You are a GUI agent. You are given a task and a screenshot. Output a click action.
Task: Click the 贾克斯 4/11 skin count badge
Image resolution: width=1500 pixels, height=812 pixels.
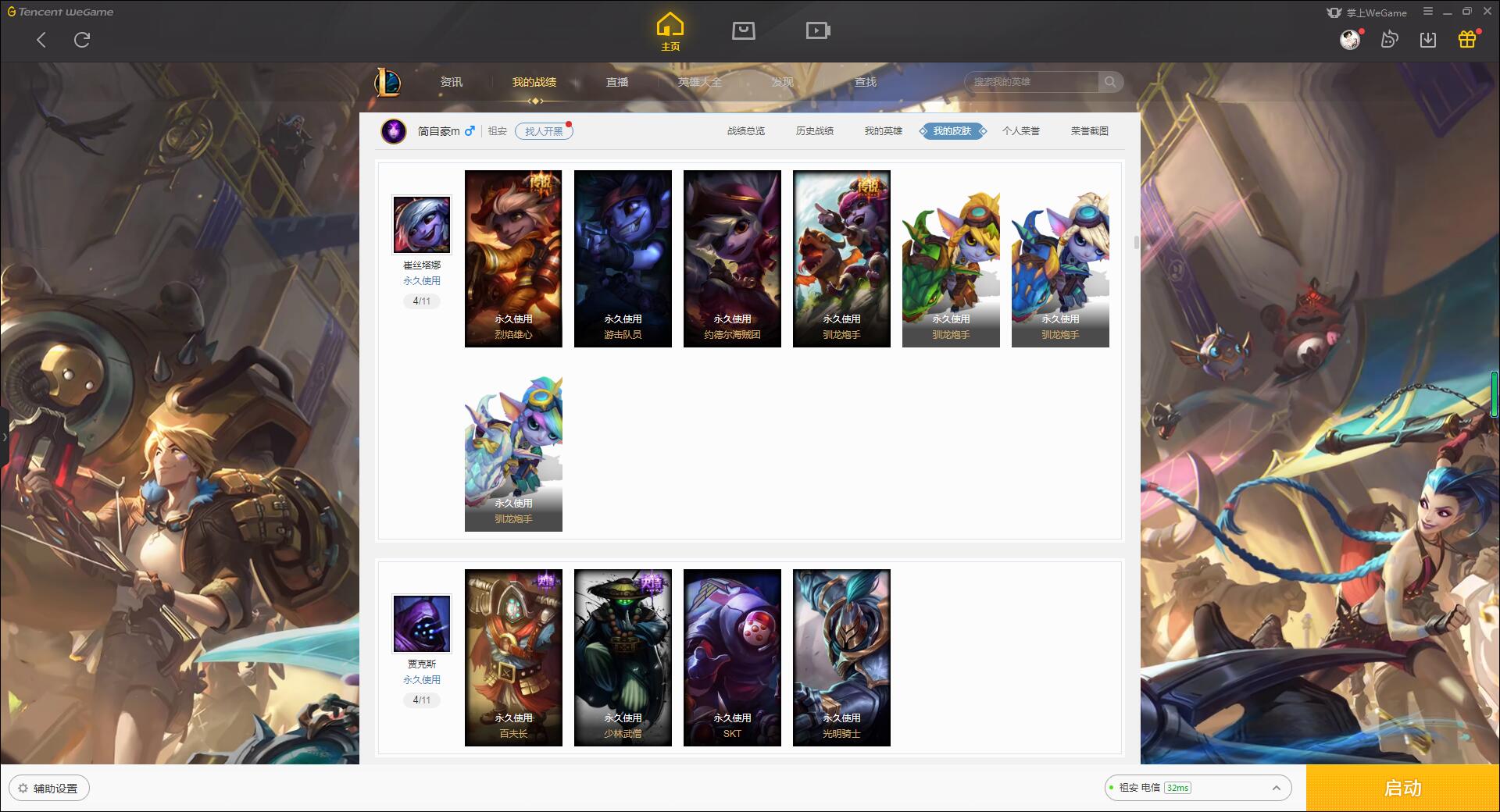tap(422, 700)
